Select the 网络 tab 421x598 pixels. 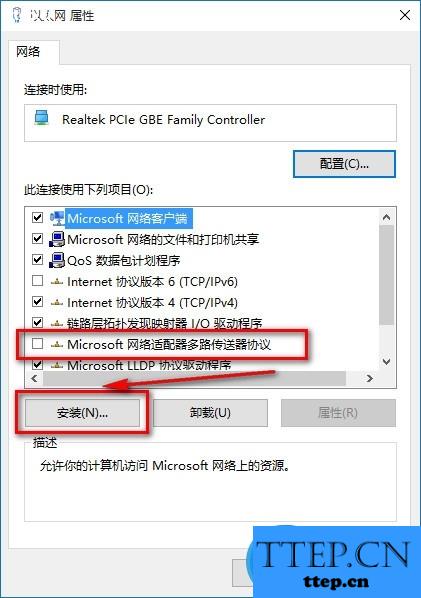point(28,51)
